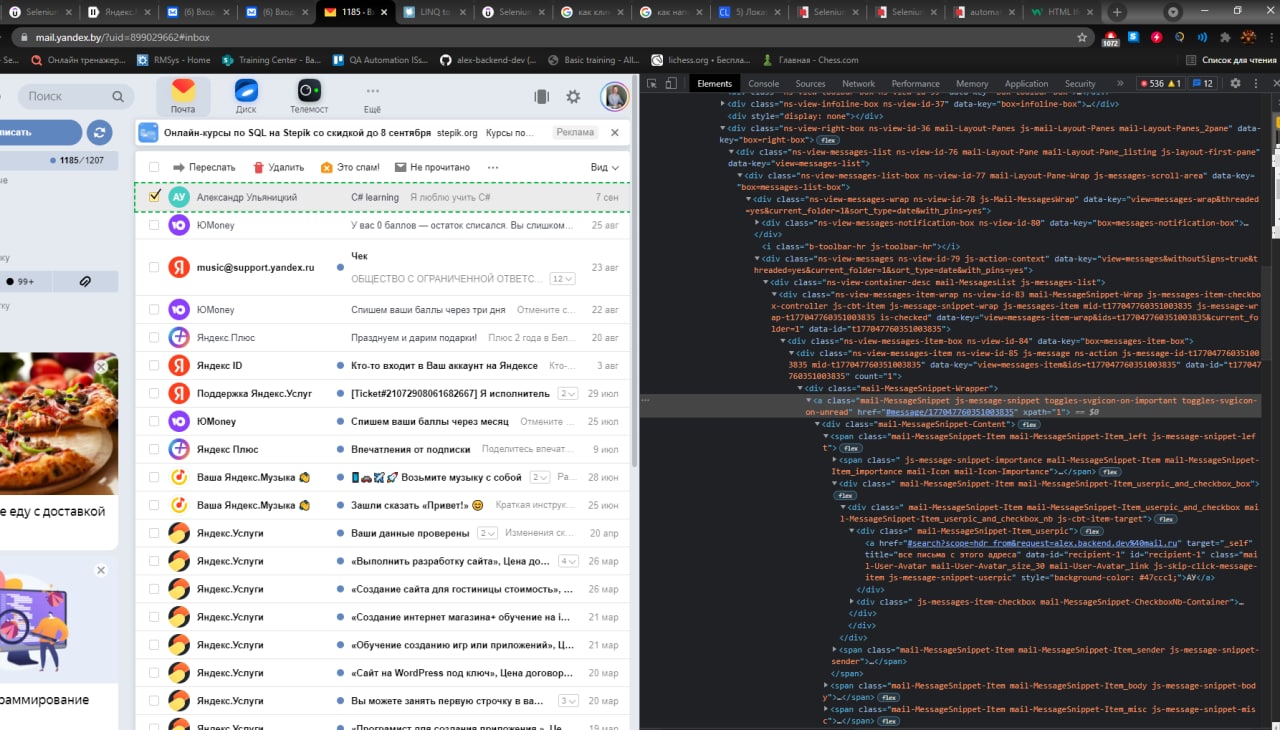This screenshot has width=1280, height=730.
Task: Open the Вид view dropdown
Action: coord(604,167)
